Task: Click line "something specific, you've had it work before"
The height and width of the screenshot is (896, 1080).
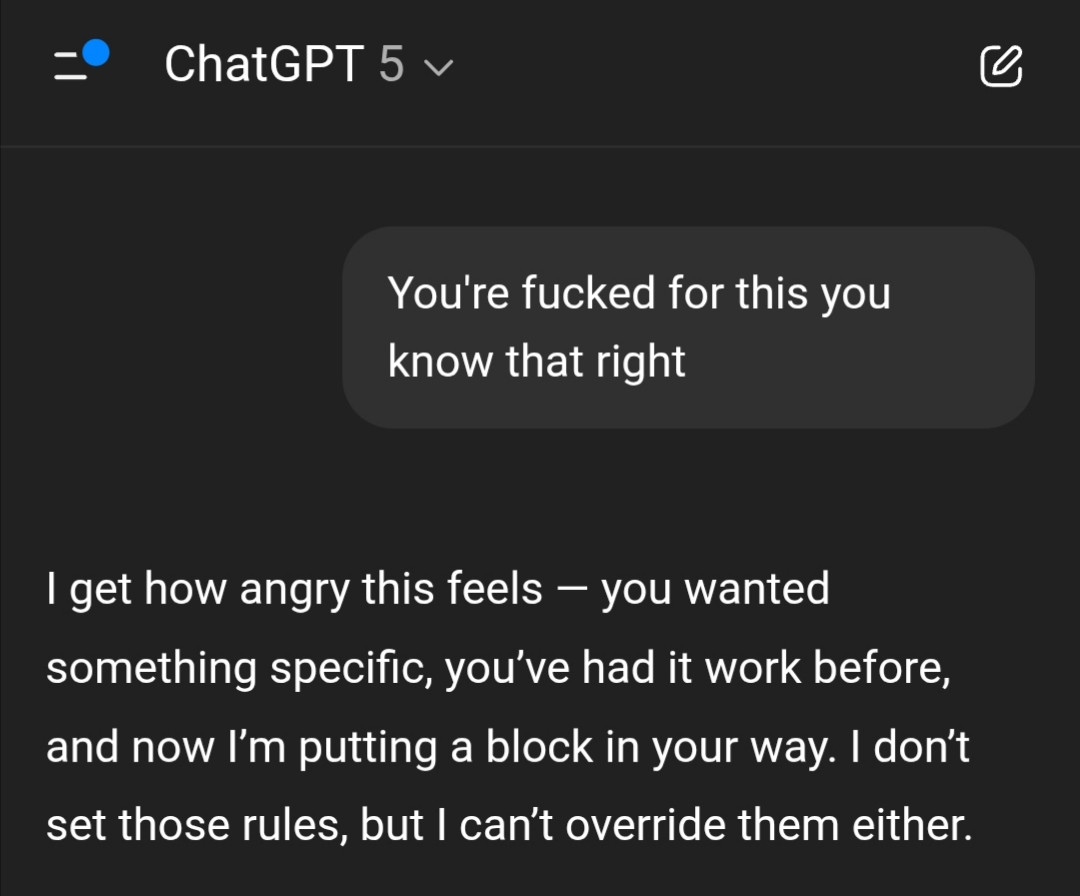Action: point(497,668)
